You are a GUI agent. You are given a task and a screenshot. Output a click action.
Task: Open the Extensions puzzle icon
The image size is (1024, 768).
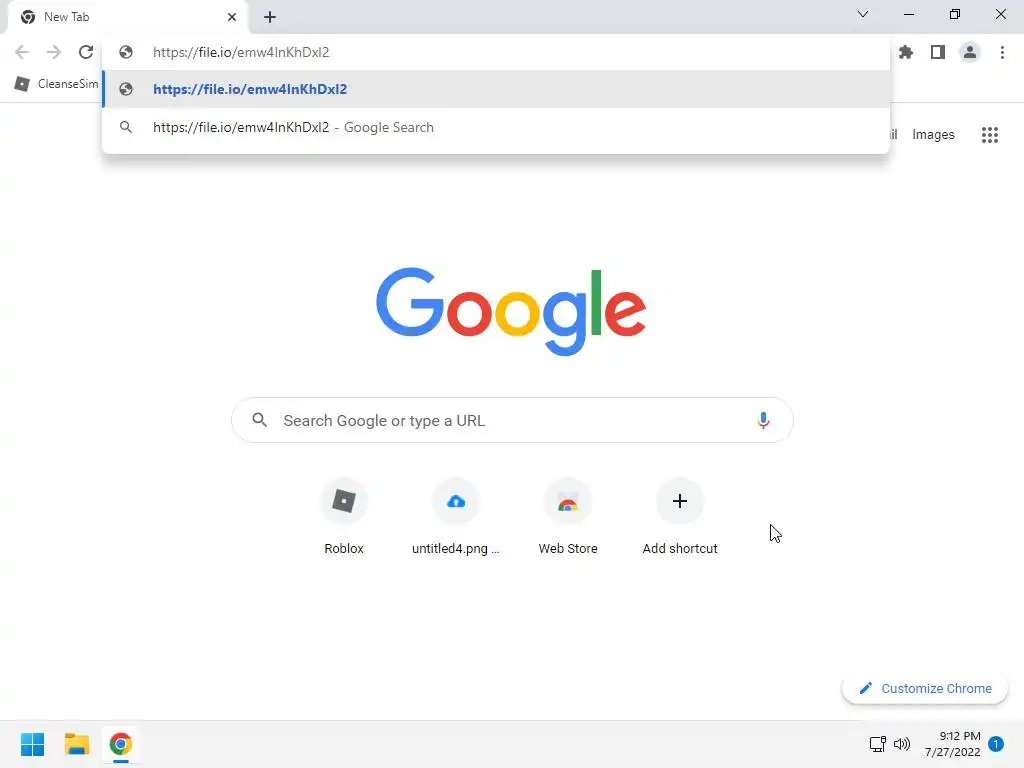coord(906,52)
